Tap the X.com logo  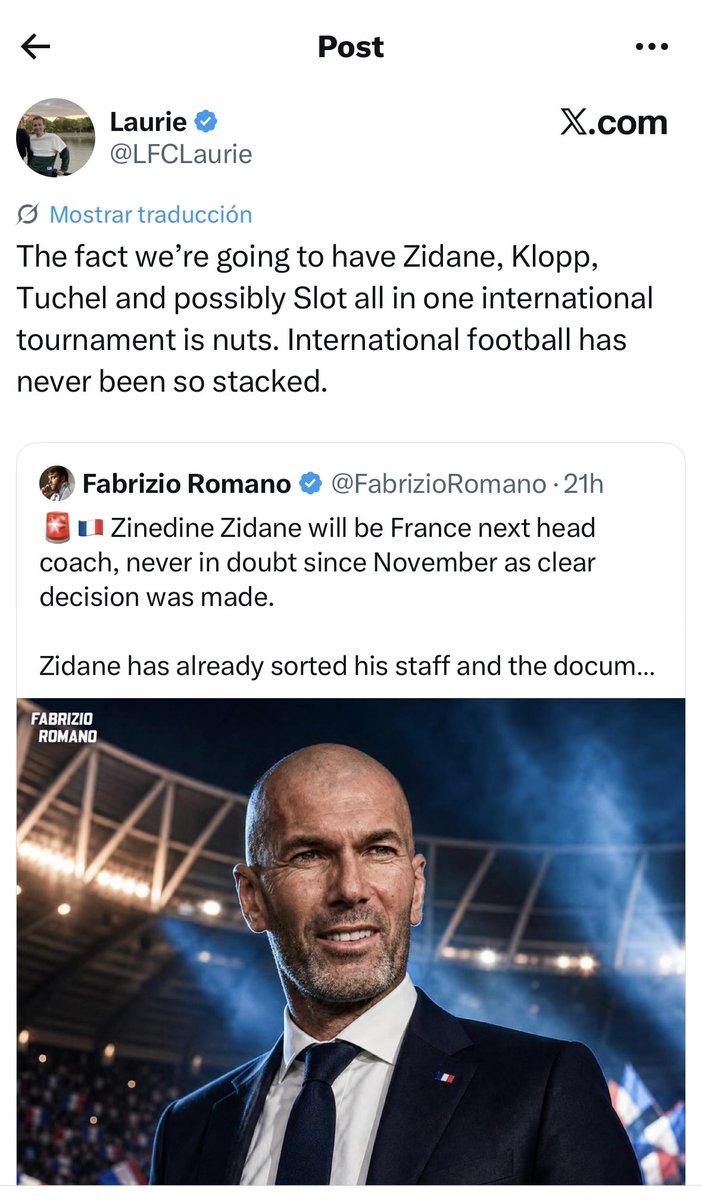click(613, 123)
